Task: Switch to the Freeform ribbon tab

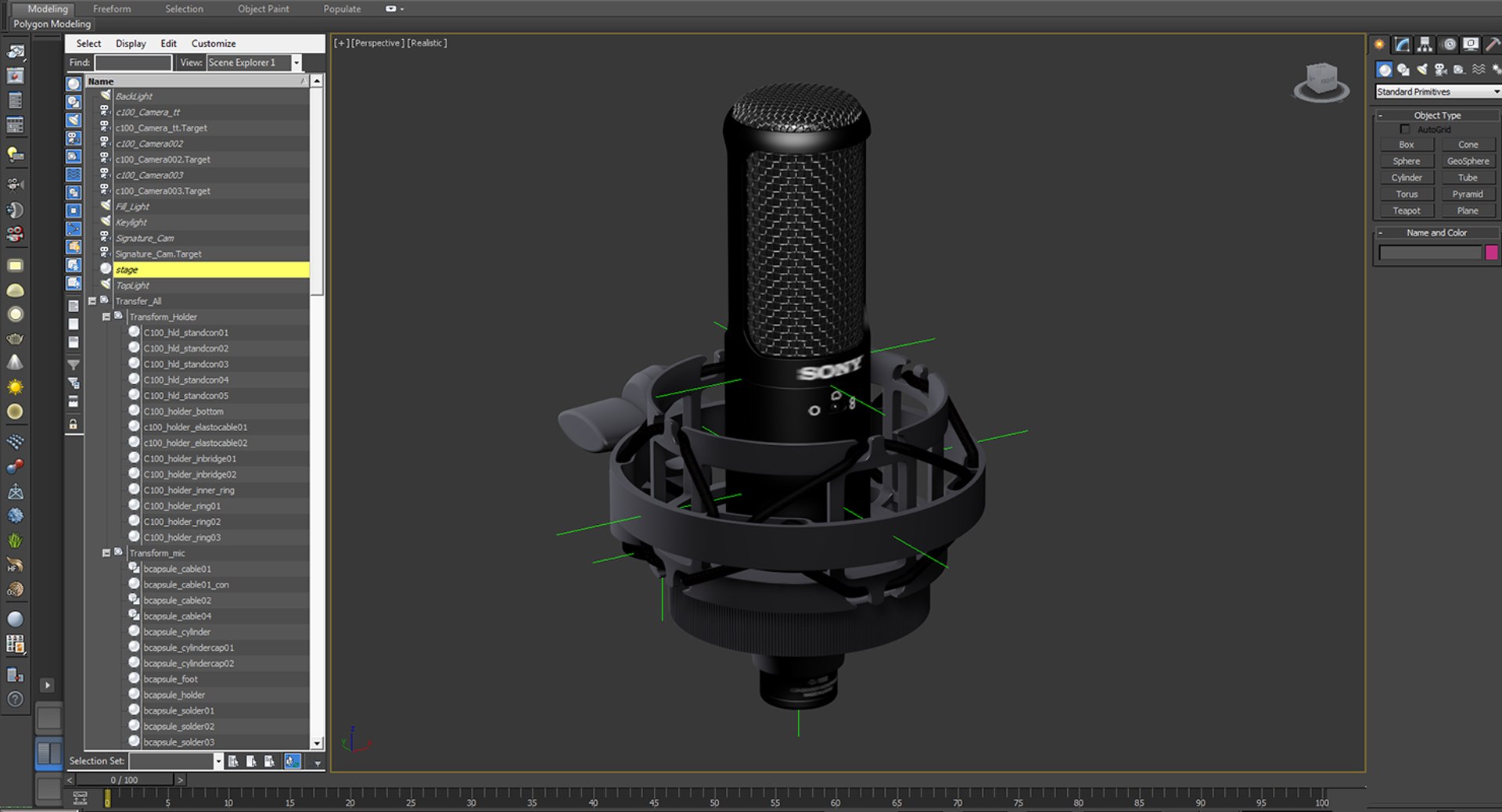Action: (x=112, y=9)
